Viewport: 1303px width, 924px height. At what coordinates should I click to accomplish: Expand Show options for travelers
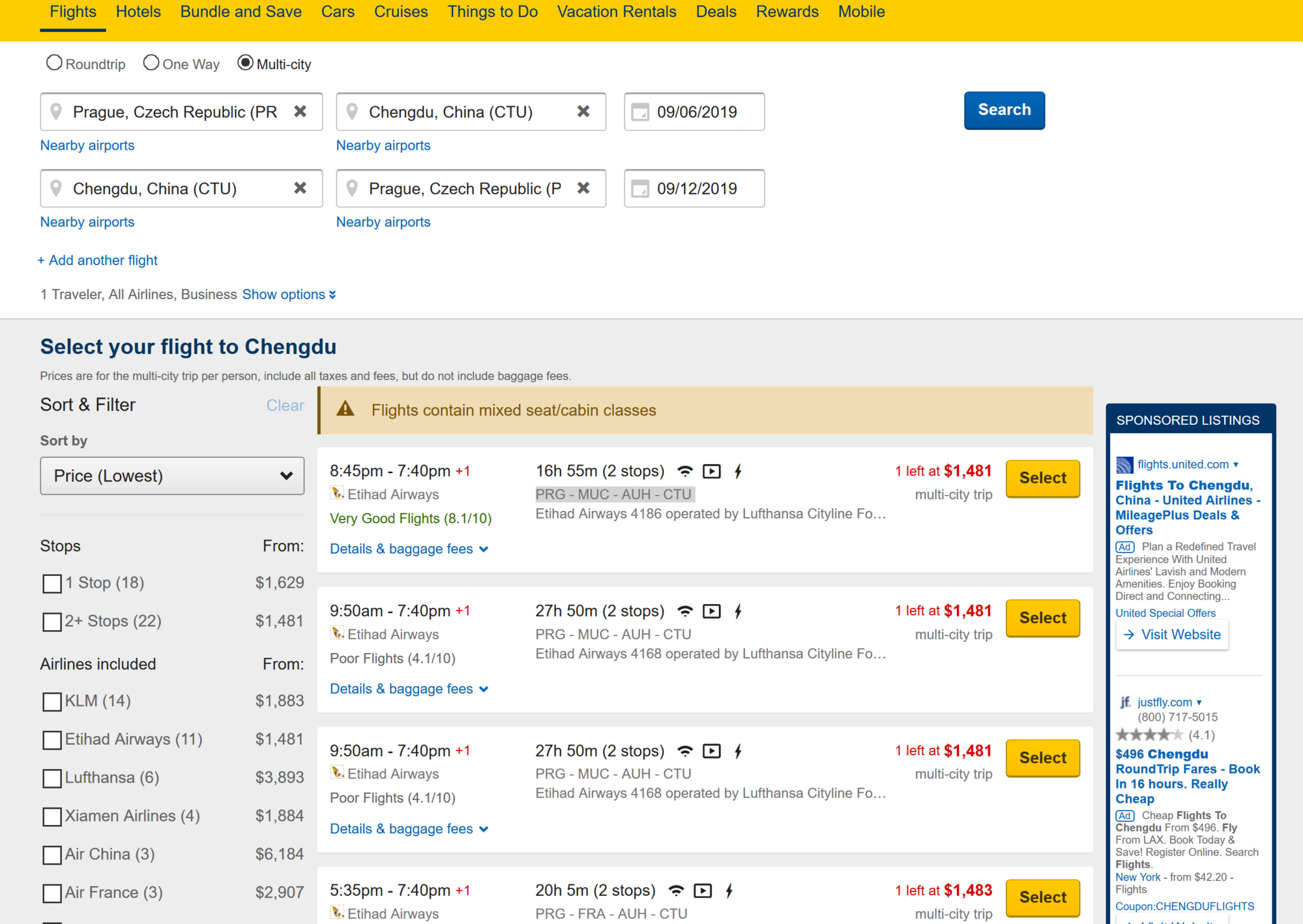(x=289, y=295)
